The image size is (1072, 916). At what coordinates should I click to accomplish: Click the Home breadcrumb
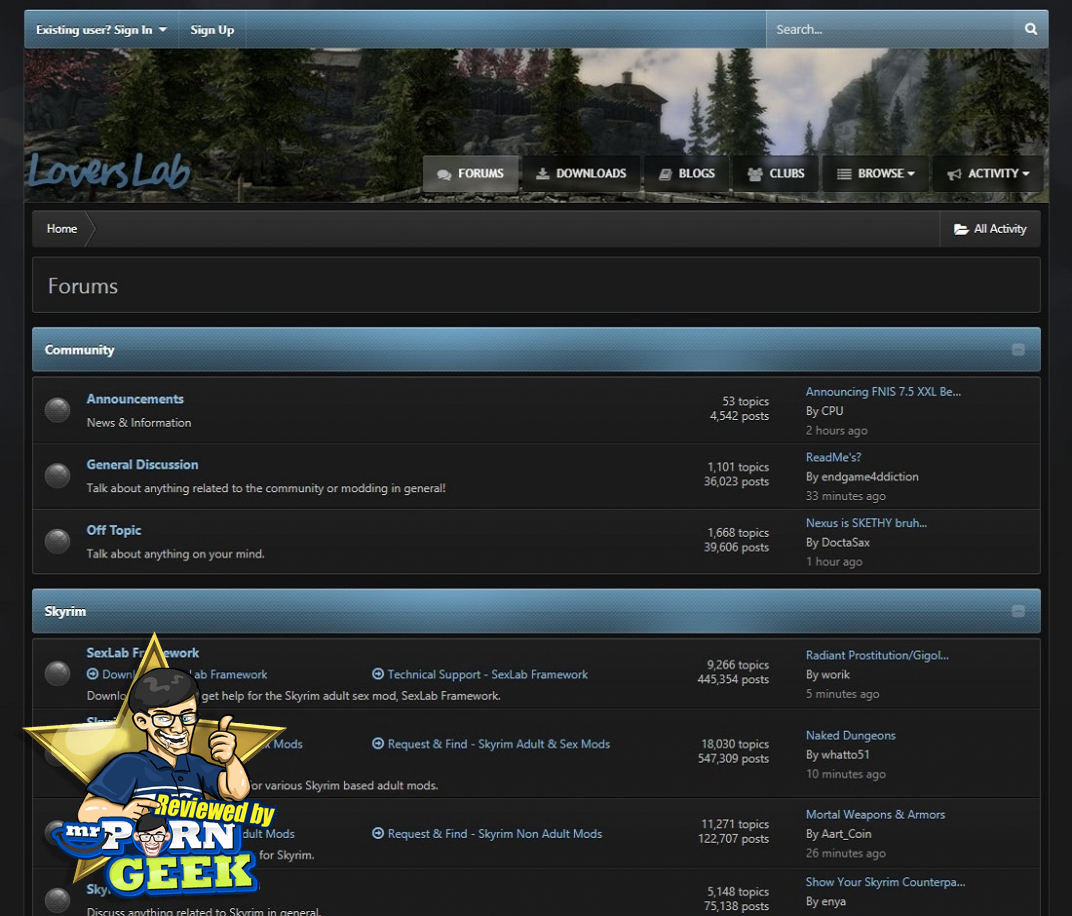[x=62, y=229]
